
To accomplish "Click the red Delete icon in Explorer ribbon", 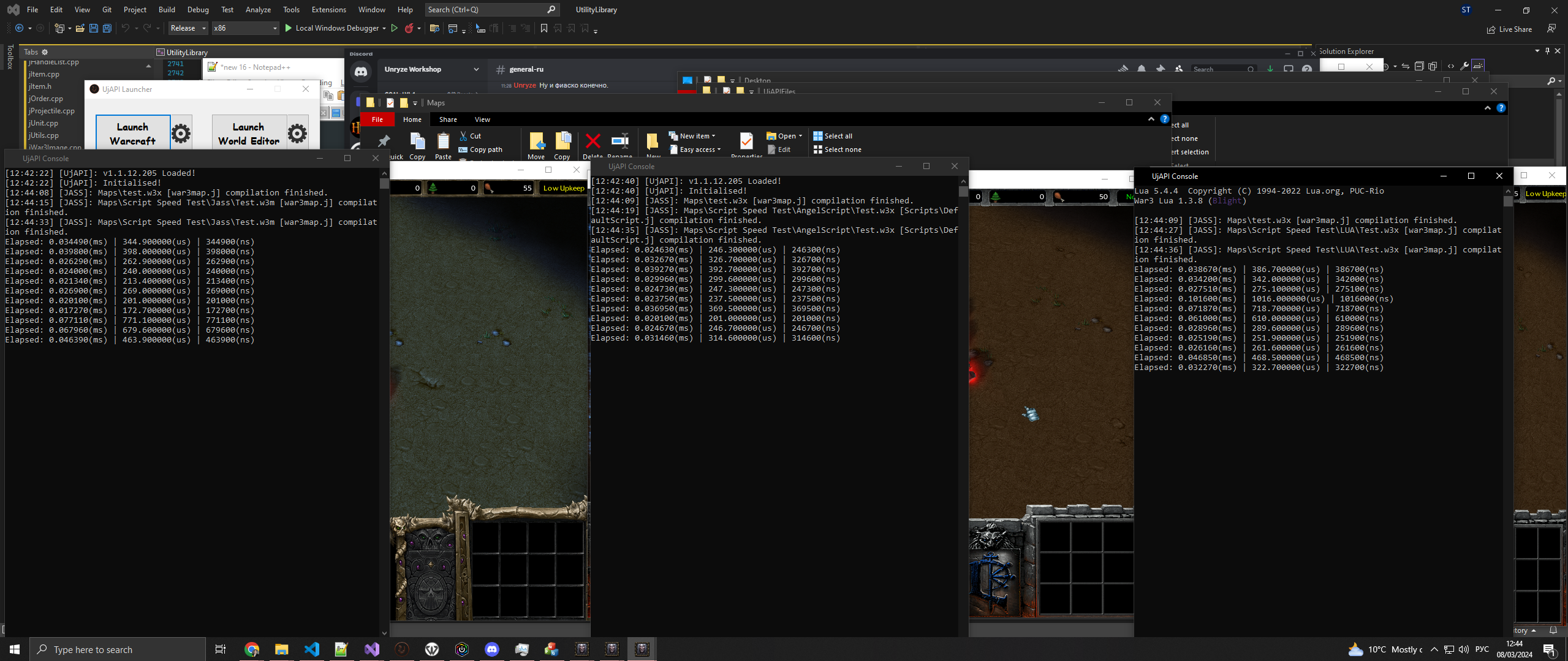I will point(593,142).
